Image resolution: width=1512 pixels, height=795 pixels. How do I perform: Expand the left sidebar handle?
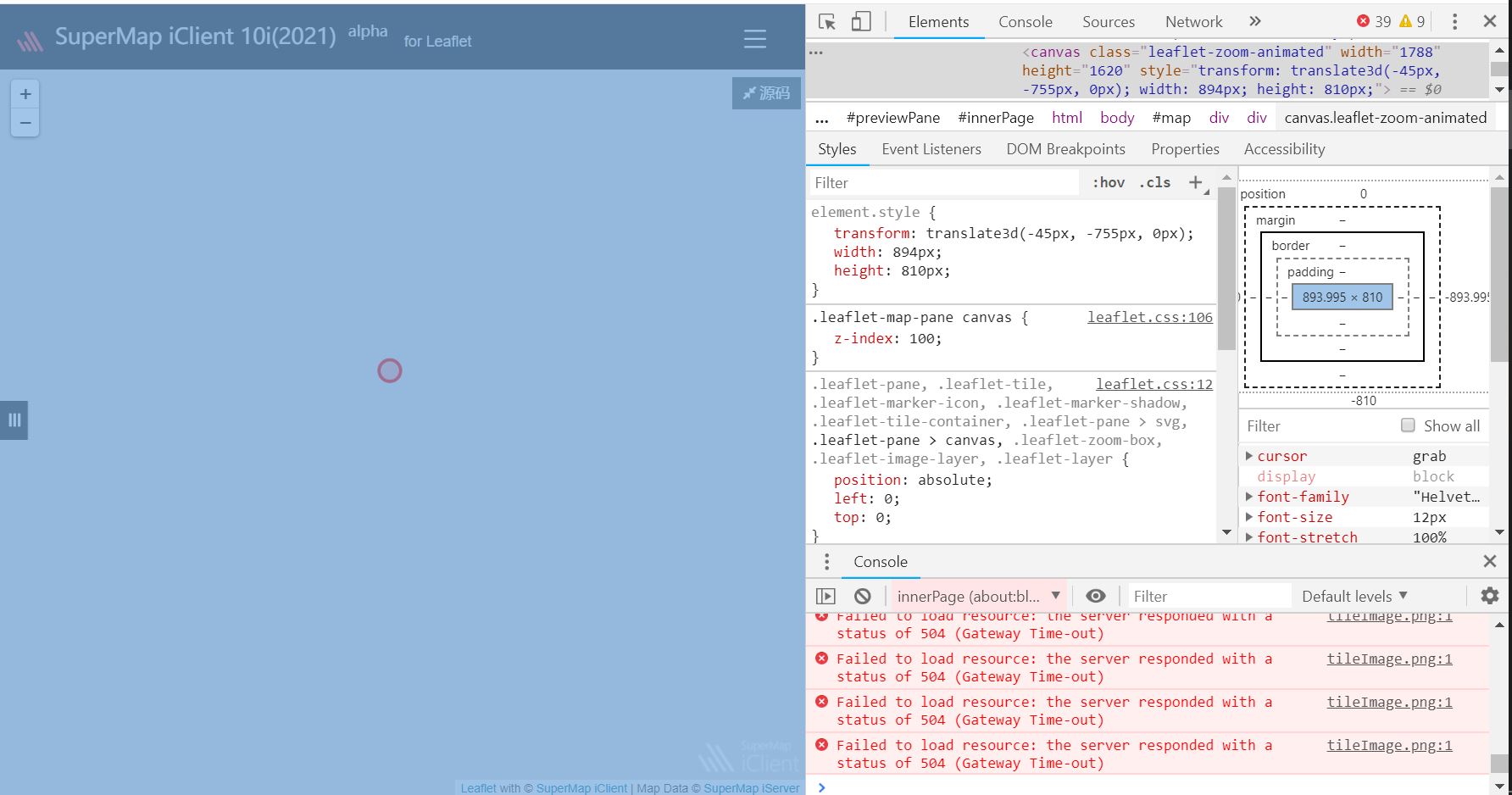14,420
